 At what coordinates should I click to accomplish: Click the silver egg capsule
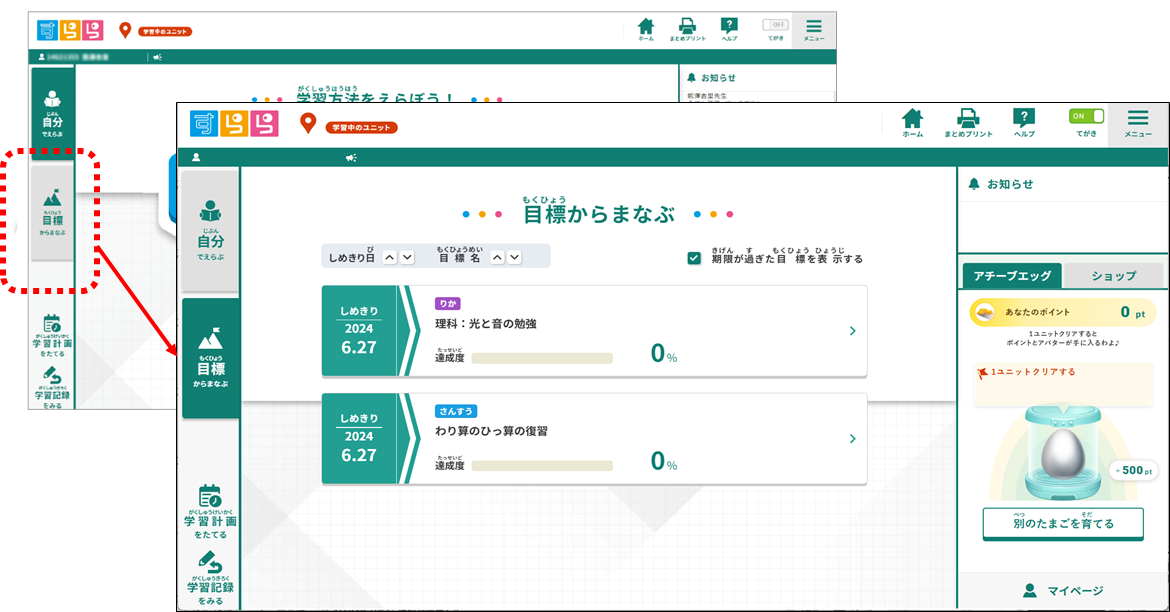pos(1063,454)
